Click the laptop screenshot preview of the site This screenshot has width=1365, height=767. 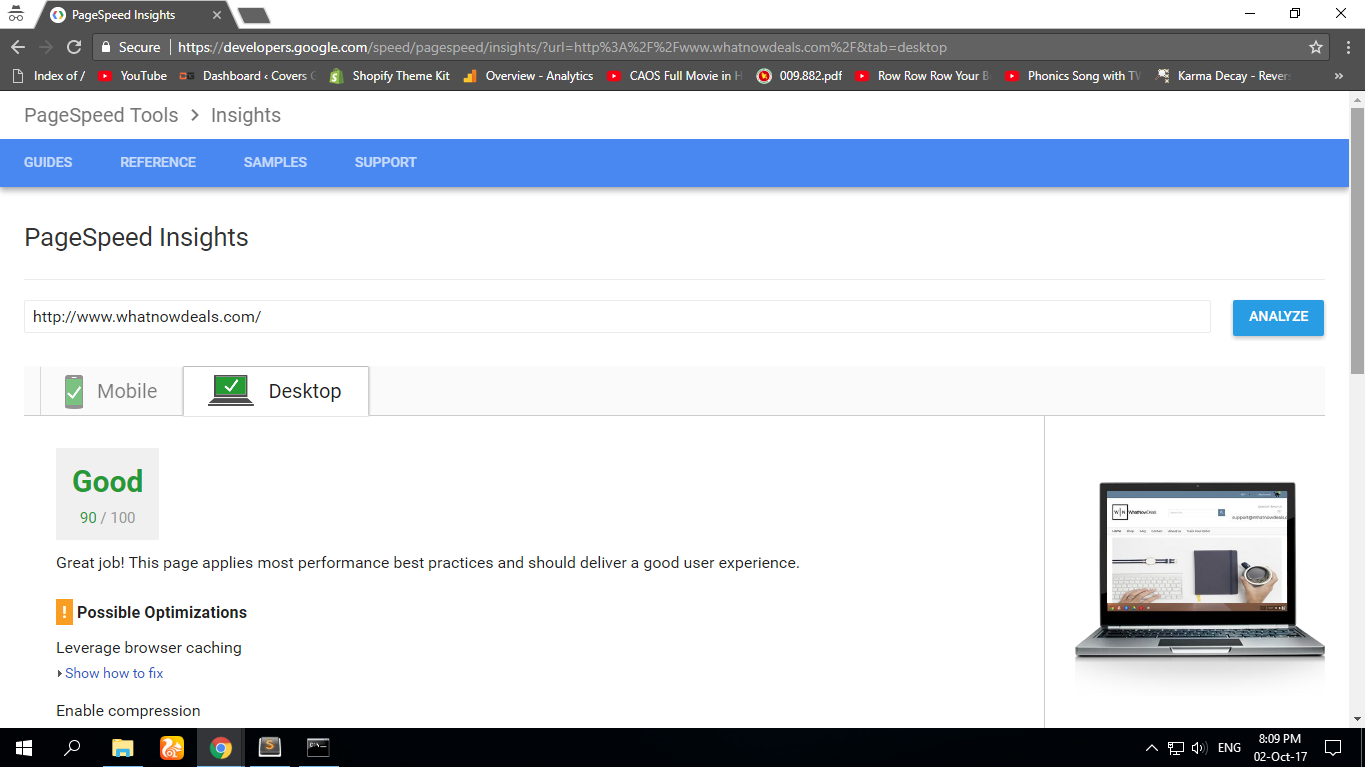tap(1199, 571)
